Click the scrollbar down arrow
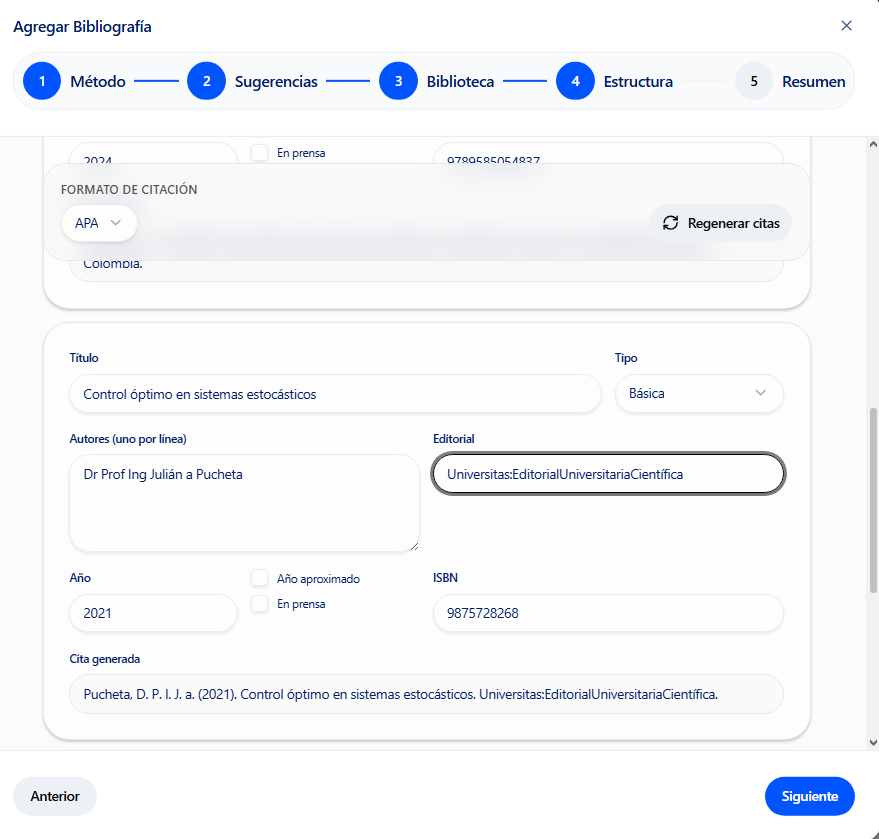 coord(871,742)
